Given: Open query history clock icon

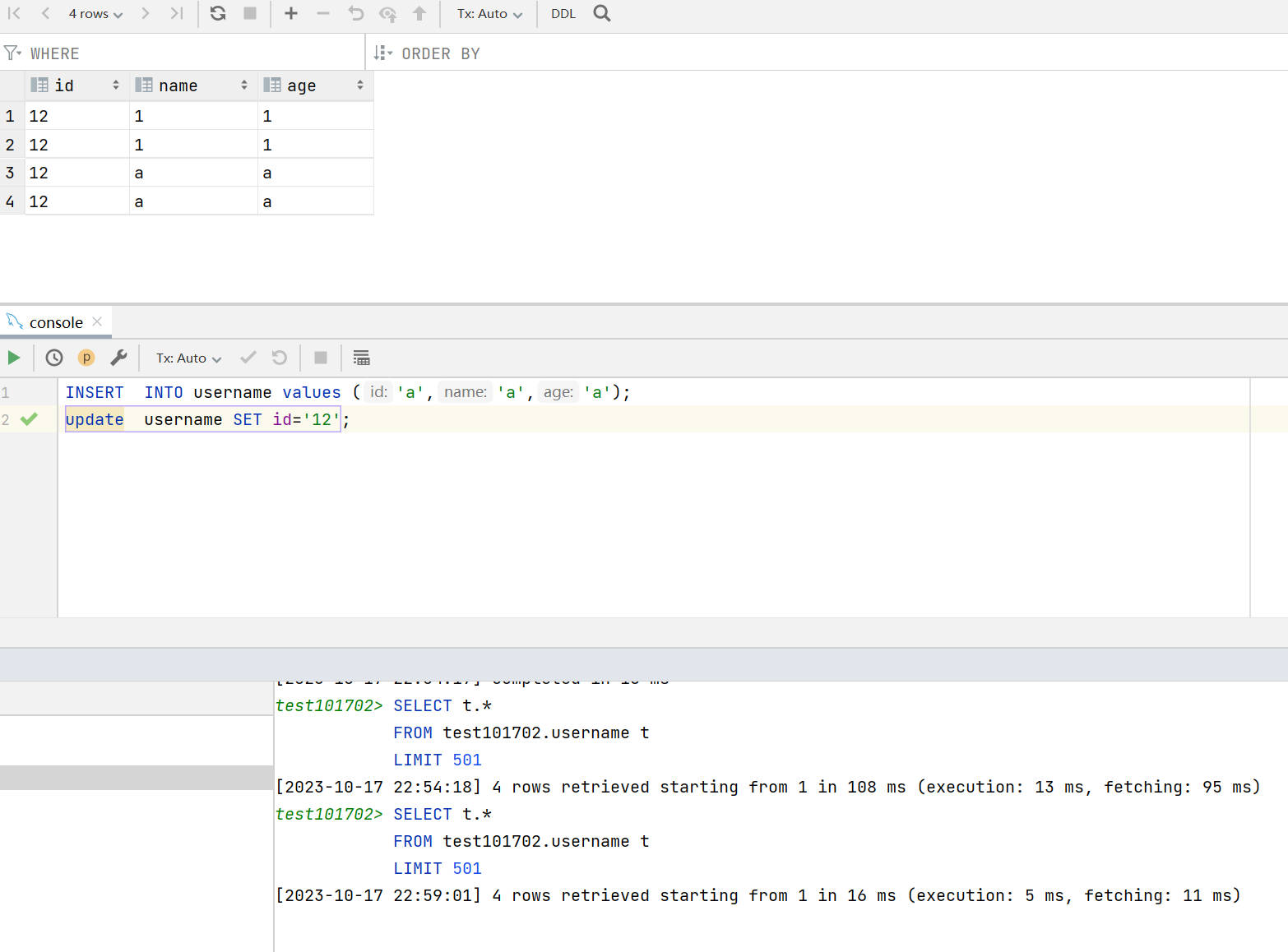Looking at the screenshot, I should (x=54, y=358).
